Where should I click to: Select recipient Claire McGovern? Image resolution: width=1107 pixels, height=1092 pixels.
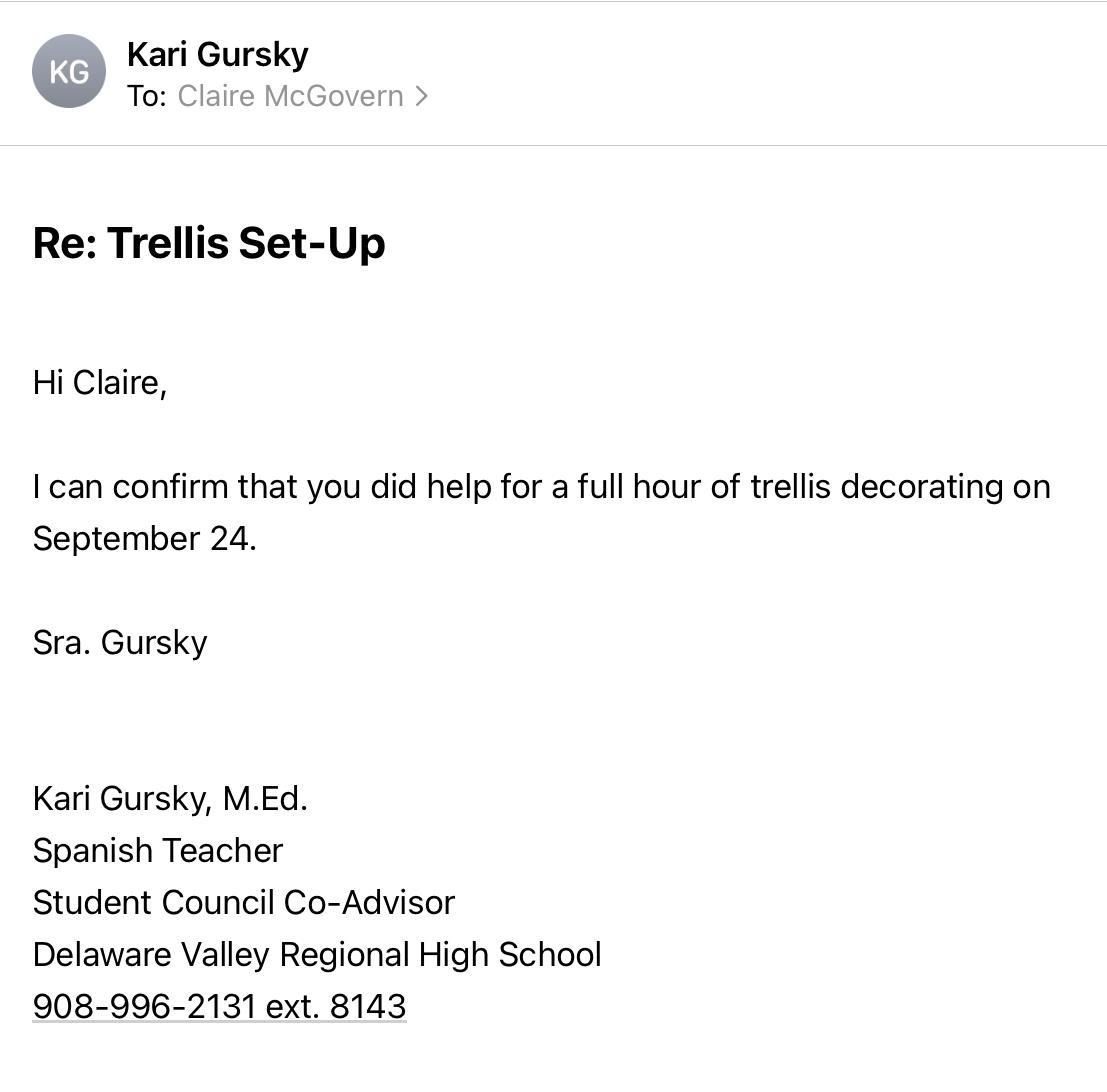290,96
